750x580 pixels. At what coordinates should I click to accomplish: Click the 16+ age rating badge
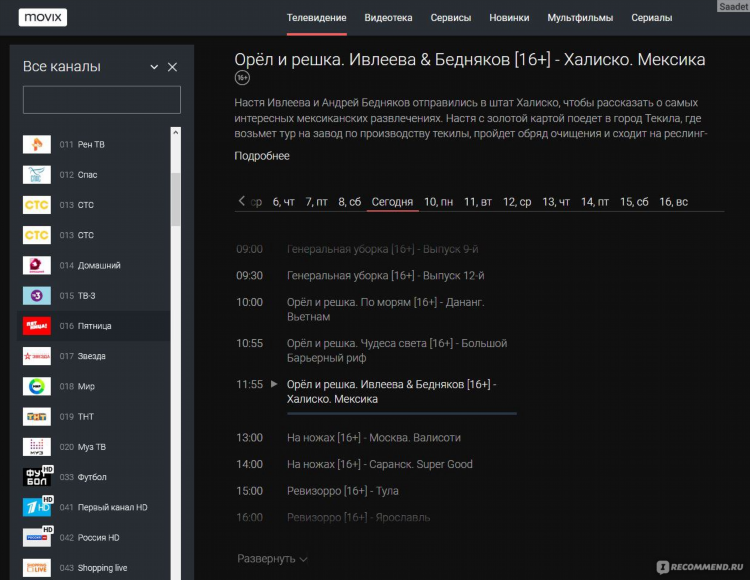[242, 77]
